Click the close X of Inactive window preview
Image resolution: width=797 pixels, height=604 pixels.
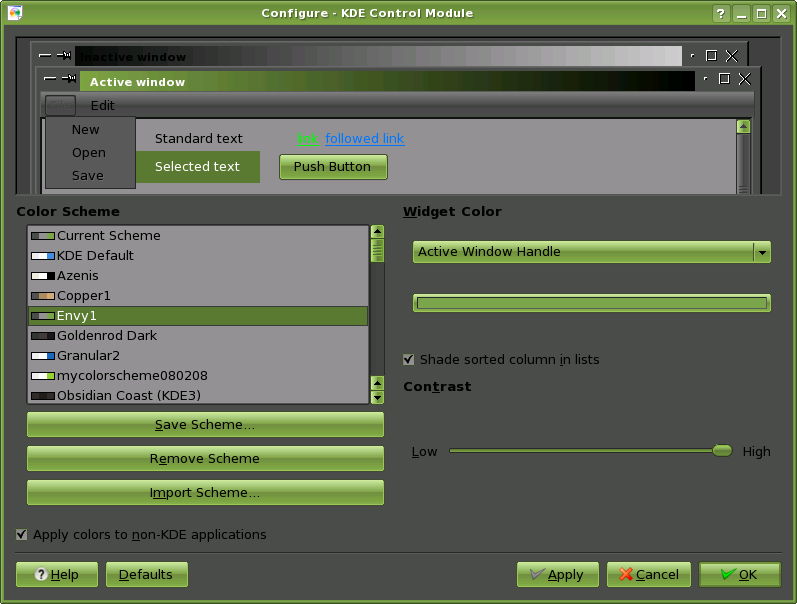pos(731,55)
